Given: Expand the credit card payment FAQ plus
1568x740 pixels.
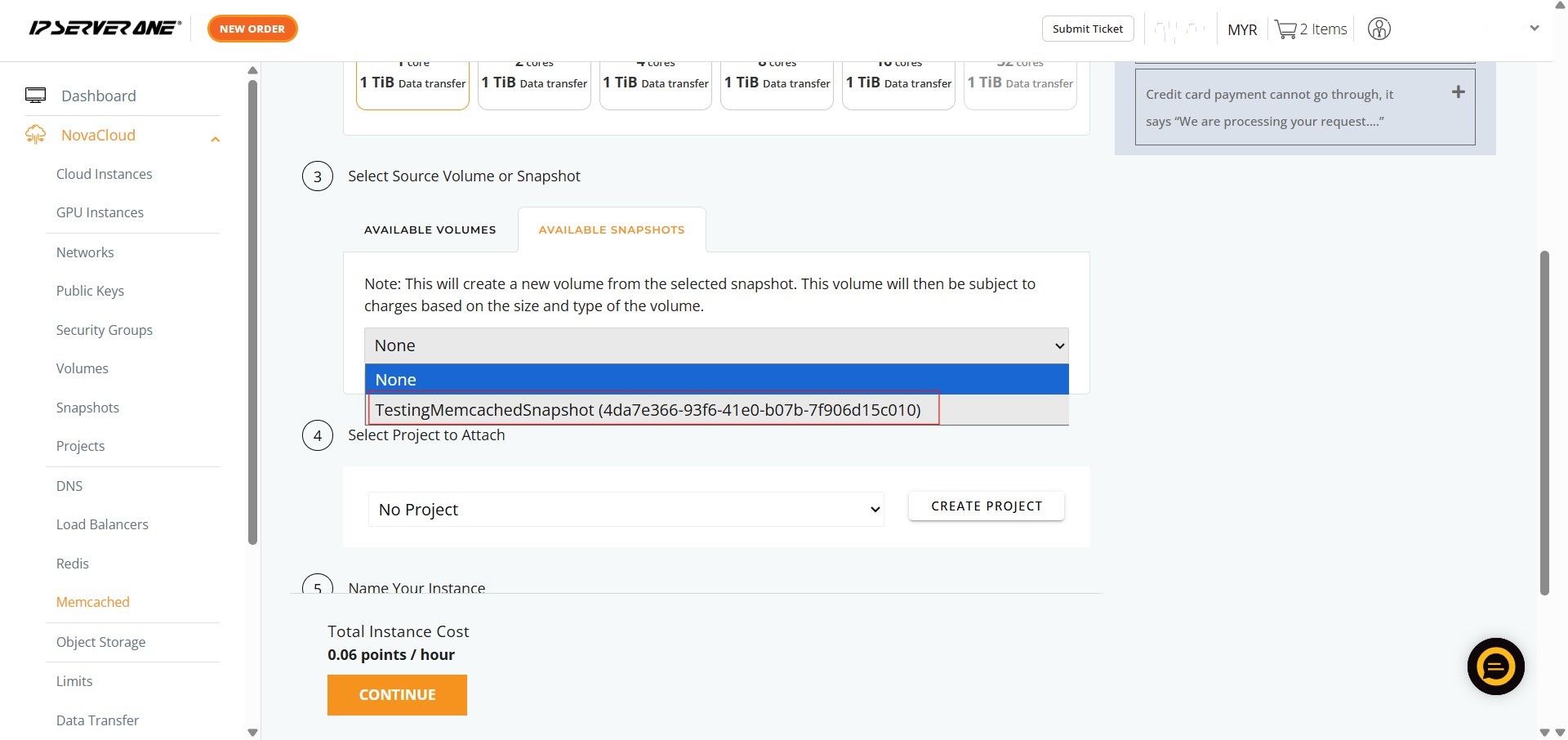Looking at the screenshot, I should tap(1458, 92).
